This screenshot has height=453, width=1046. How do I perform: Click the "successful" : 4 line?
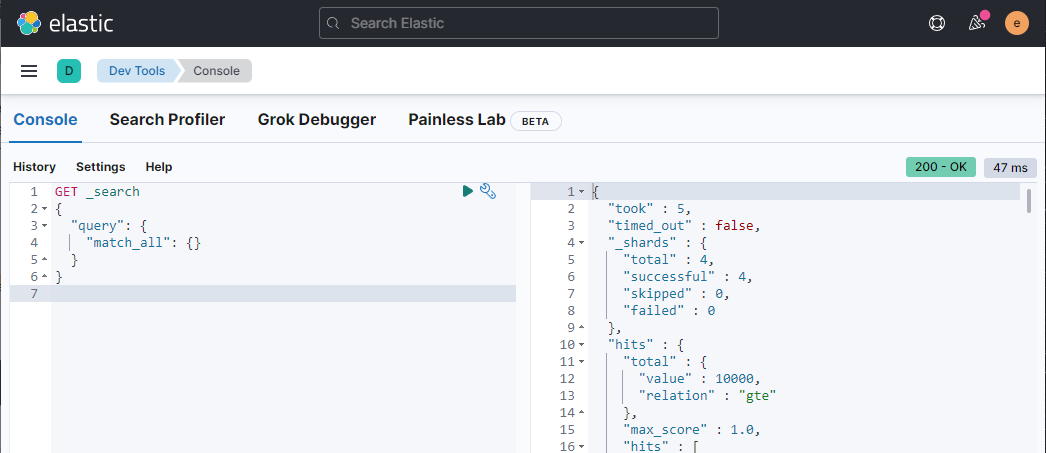688,276
